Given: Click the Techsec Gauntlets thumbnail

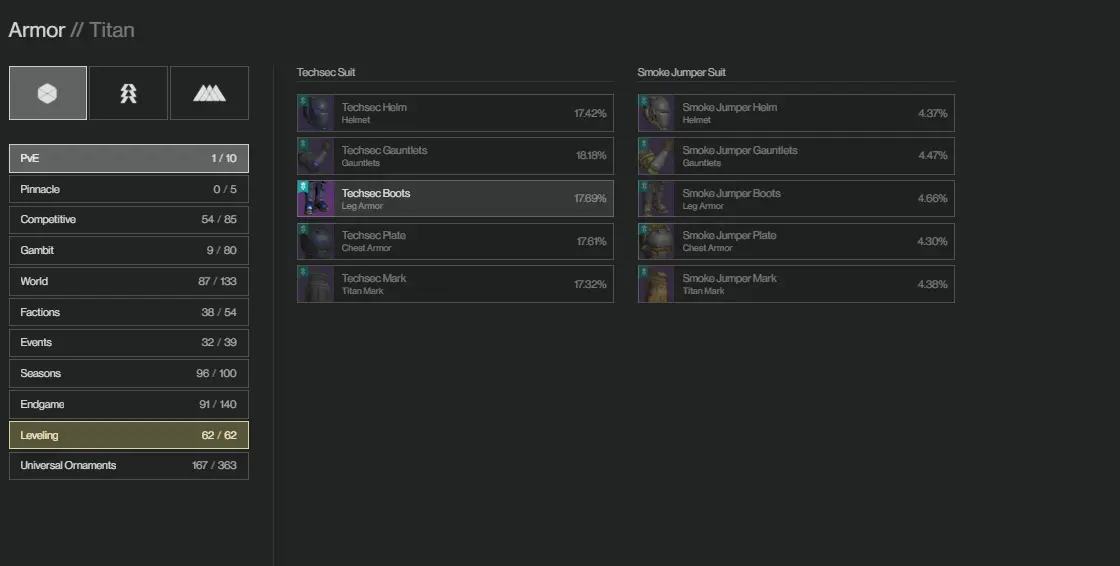Looking at the screenshot, I should 316,156.
